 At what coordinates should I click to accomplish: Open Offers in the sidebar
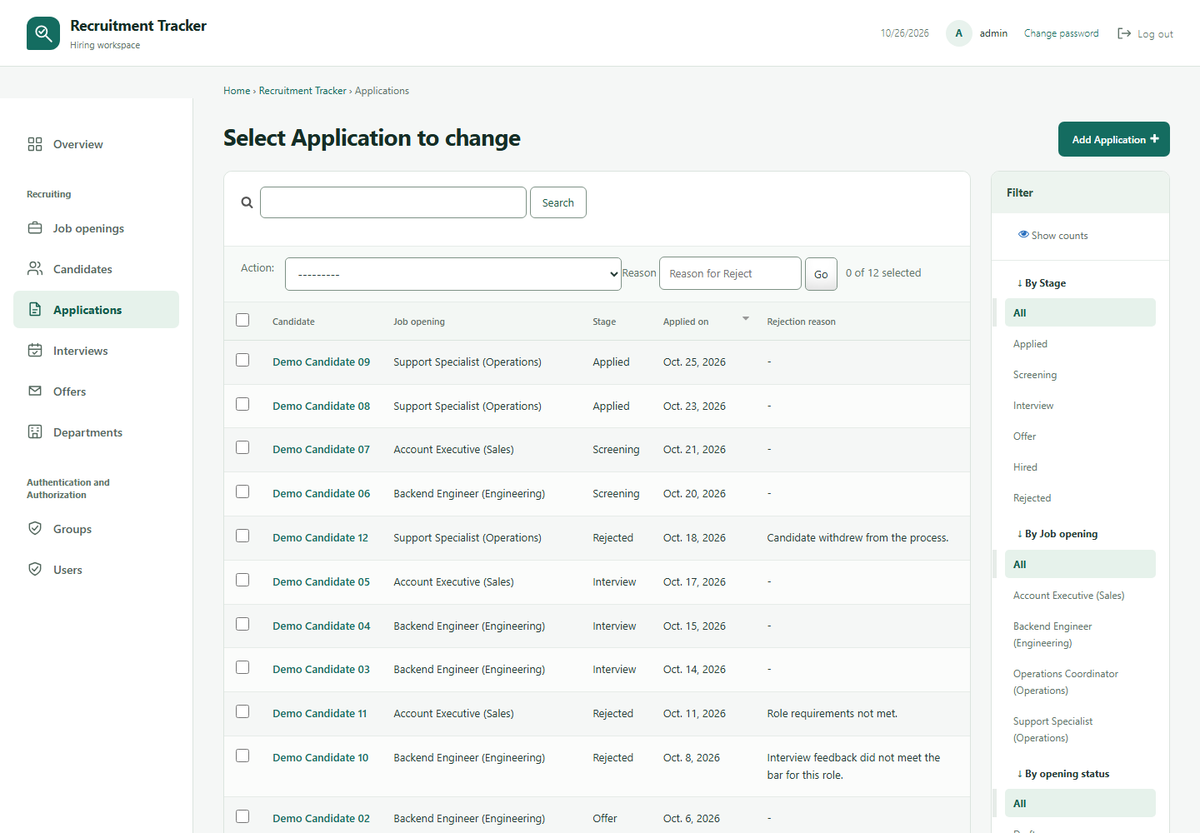click(x=96, y=391)
